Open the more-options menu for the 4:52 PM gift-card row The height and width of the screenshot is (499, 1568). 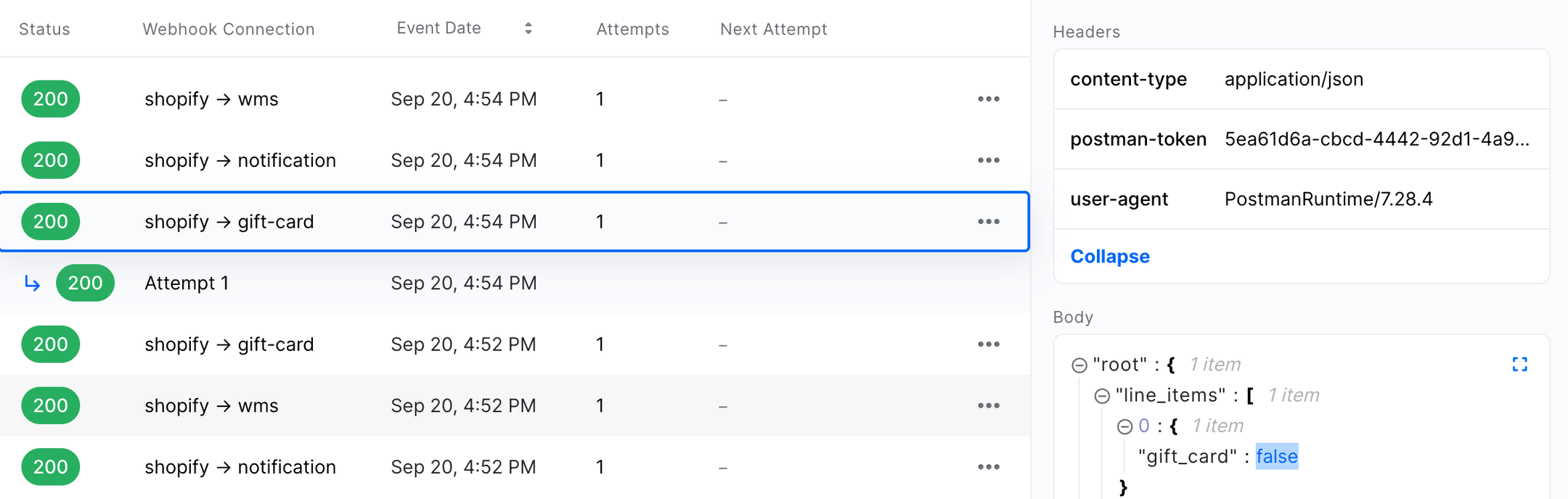988,345
